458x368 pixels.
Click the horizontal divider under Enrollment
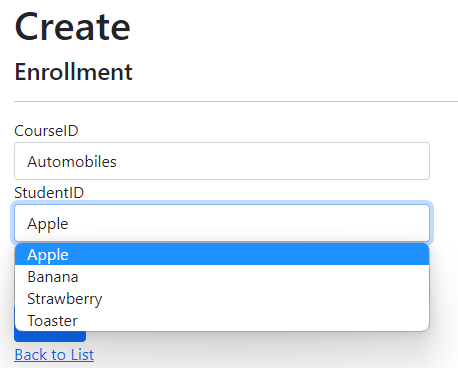236,101
